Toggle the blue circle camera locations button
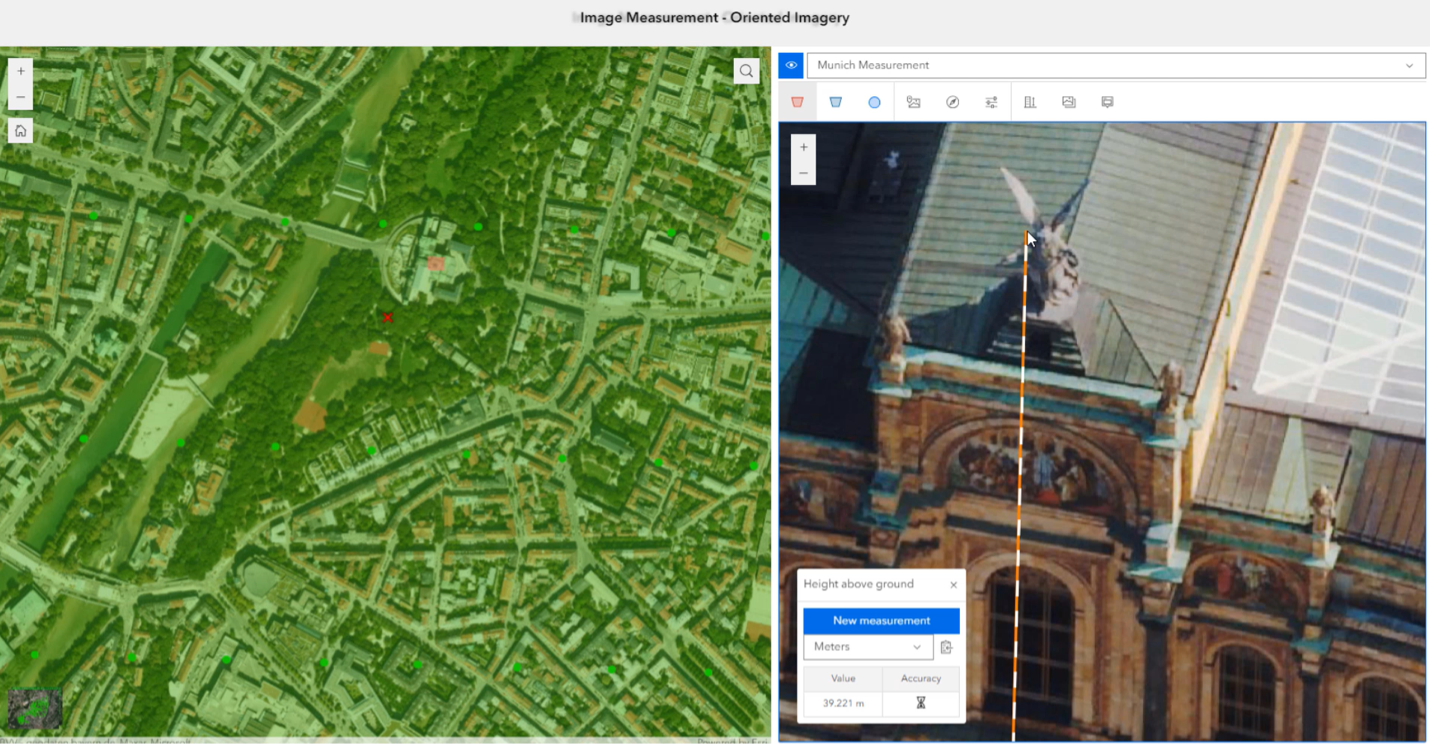This screenshot has height=748, width=1430. point(874,102)
